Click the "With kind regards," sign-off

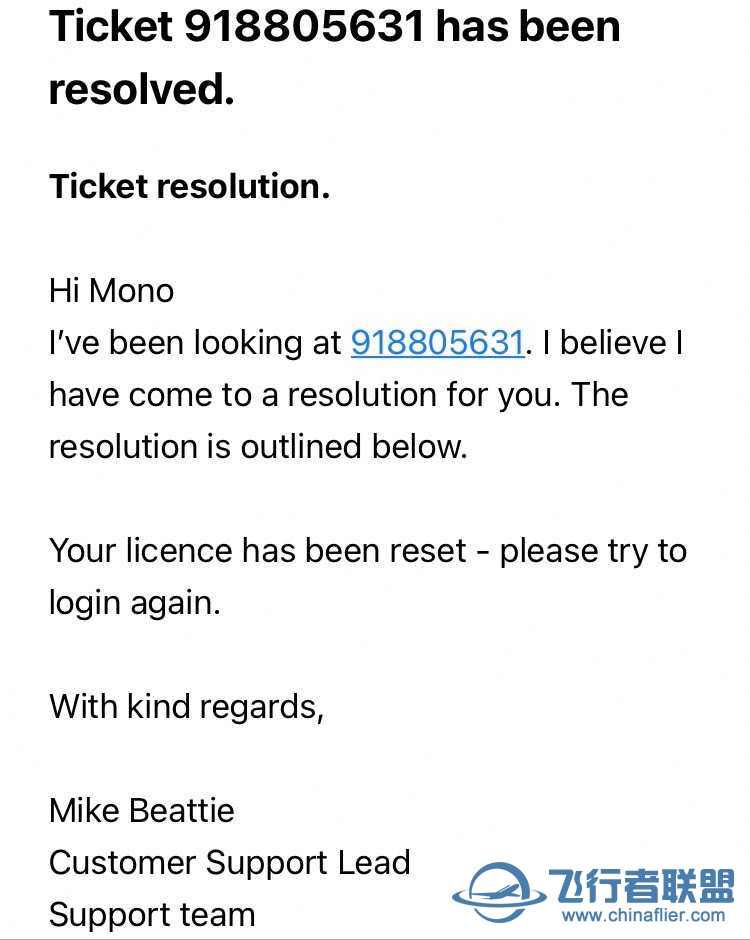[186, 707]
